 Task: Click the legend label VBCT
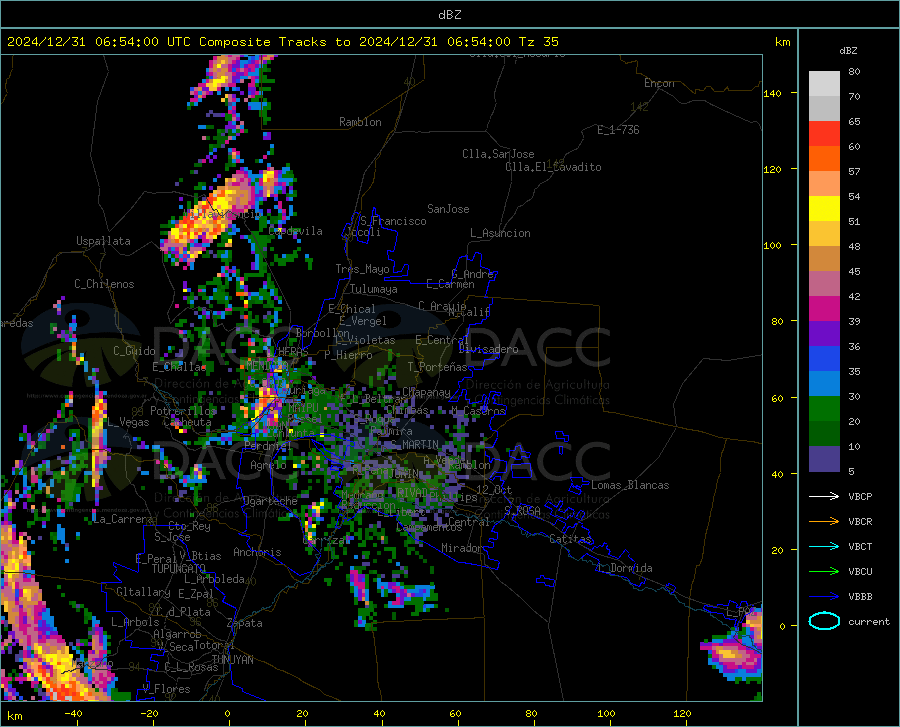point(860,546)
